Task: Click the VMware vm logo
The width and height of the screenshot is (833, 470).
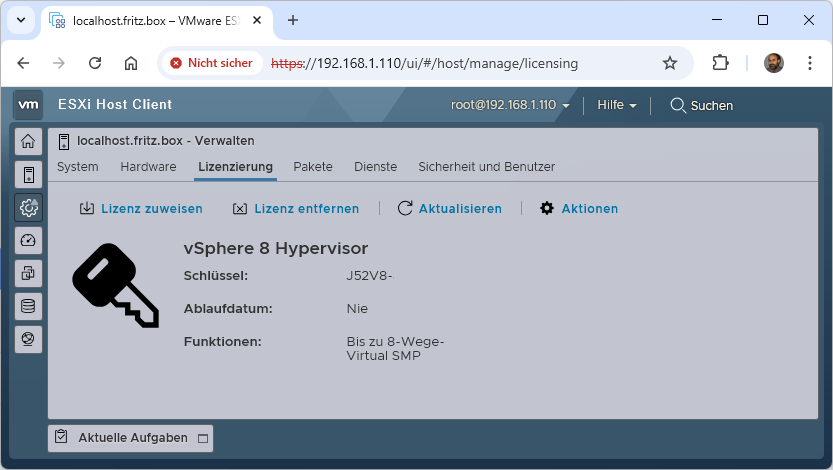Action: [x=29, y=104]
